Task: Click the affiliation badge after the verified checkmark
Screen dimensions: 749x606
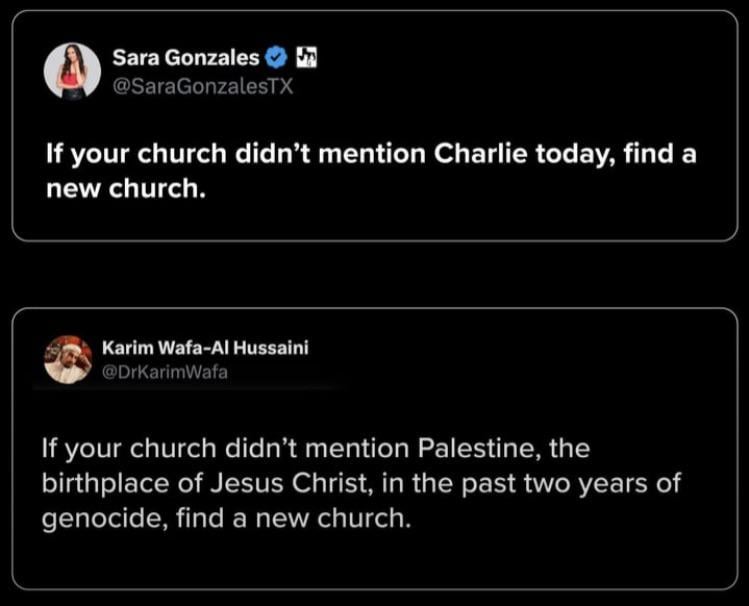Action: click(303, 56)
